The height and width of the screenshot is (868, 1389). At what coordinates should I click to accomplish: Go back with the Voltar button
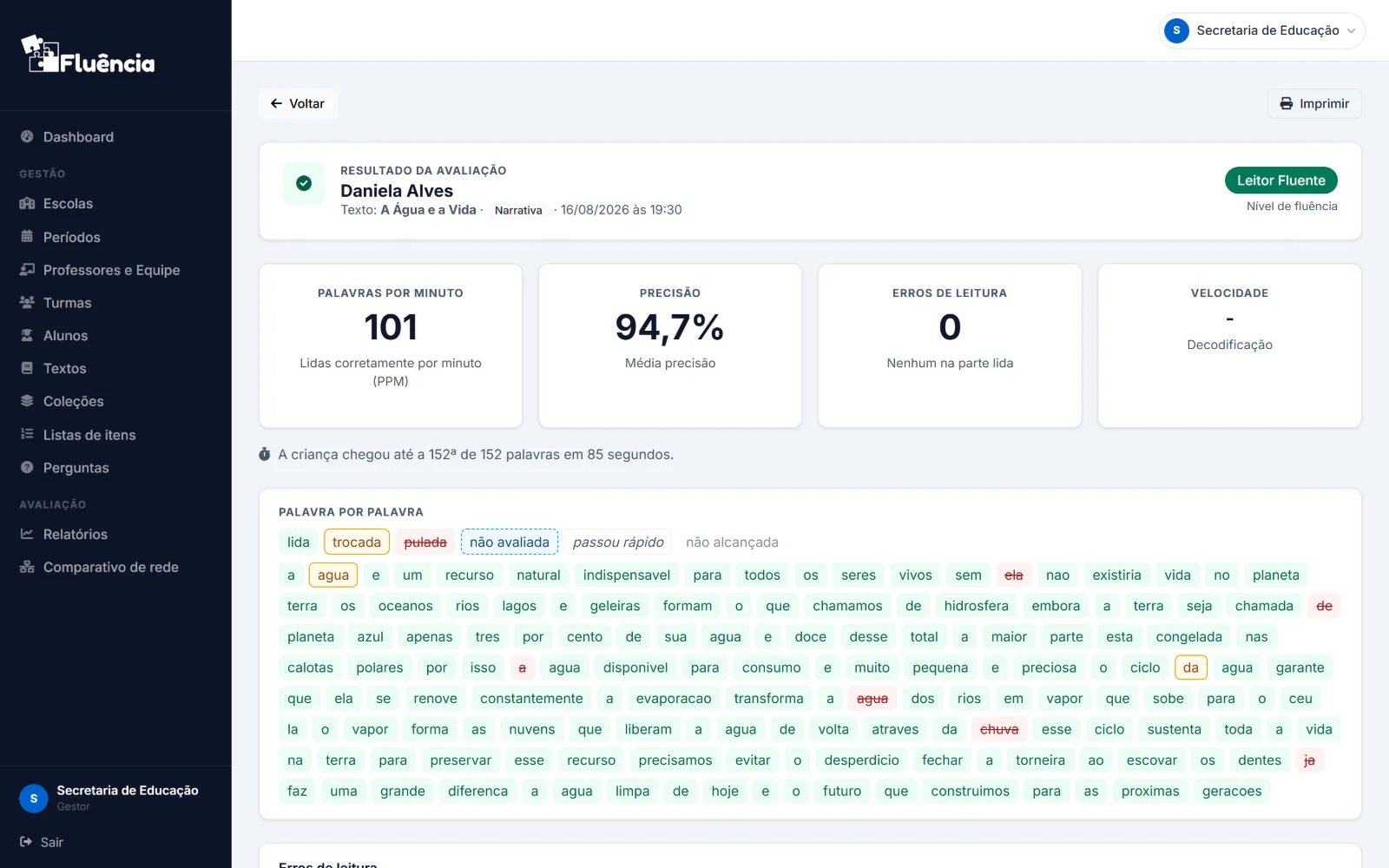click(298, 103)
